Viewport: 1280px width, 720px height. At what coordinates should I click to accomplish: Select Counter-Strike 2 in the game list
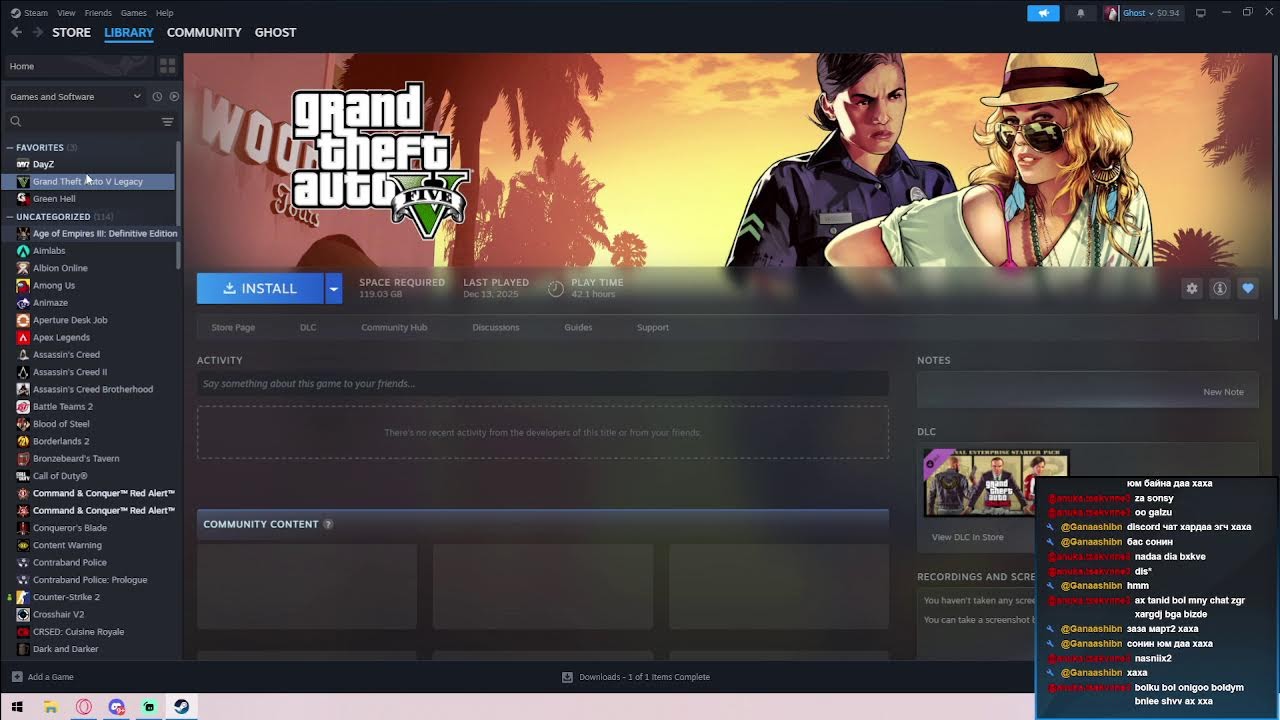pyautogui.click(x=66, y=597)
